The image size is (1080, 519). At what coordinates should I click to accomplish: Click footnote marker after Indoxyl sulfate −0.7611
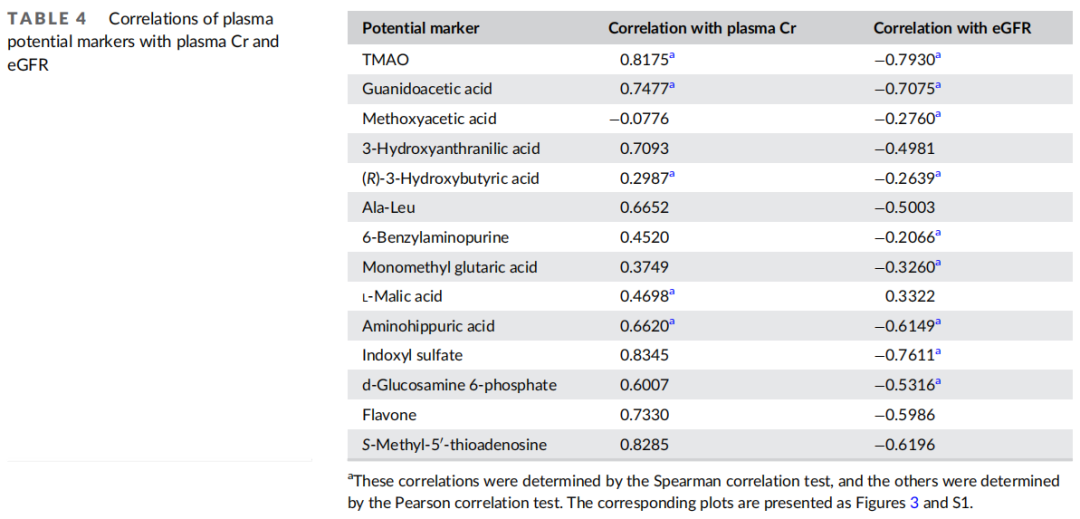click(937, 352)
